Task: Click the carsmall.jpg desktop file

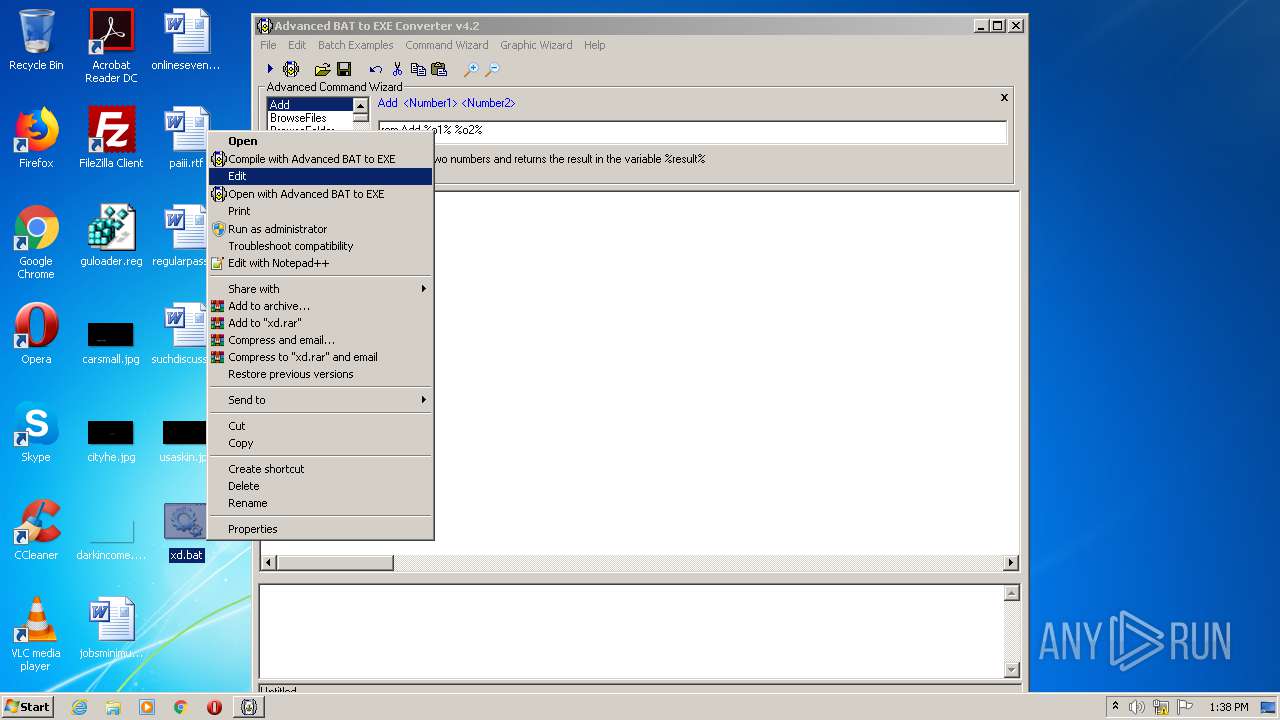Action: click(x=111, y=342)
